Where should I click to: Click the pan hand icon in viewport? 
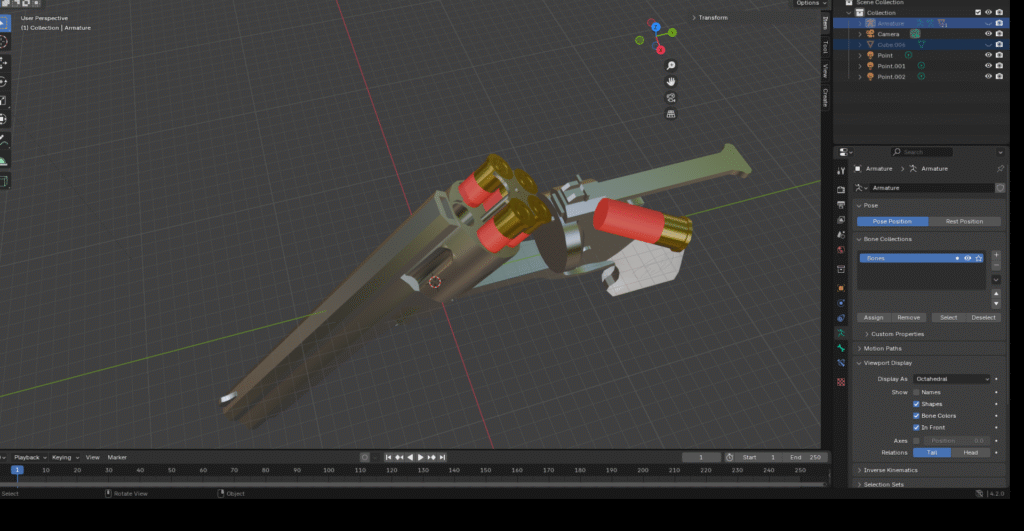pos(671,81)
